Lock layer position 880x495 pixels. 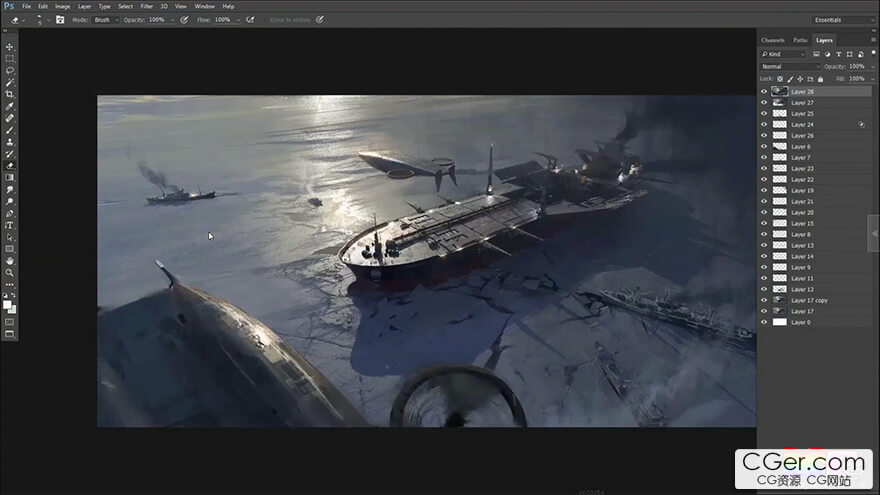tap(800, 79)
